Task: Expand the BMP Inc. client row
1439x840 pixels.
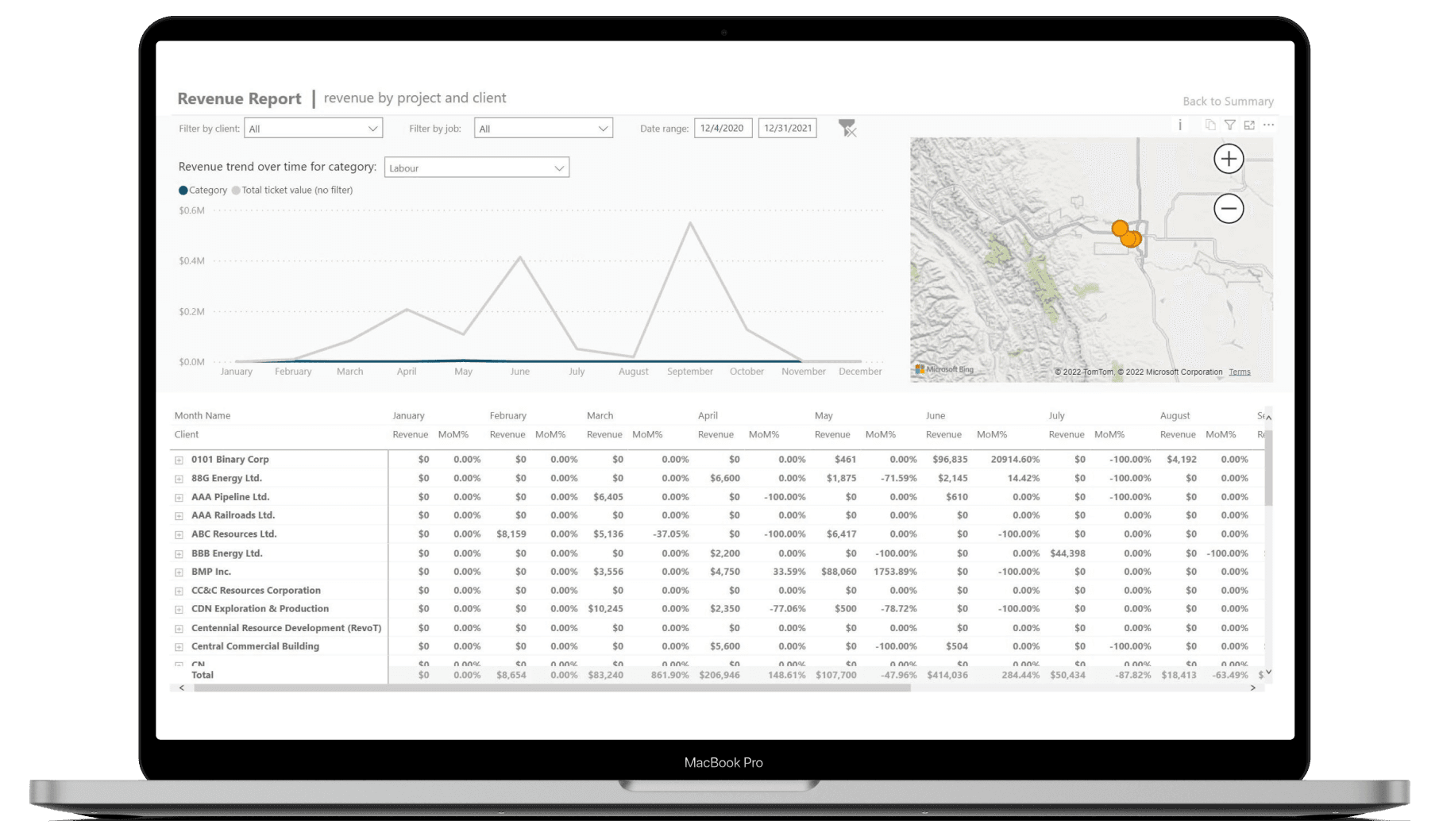Action: 179,572
